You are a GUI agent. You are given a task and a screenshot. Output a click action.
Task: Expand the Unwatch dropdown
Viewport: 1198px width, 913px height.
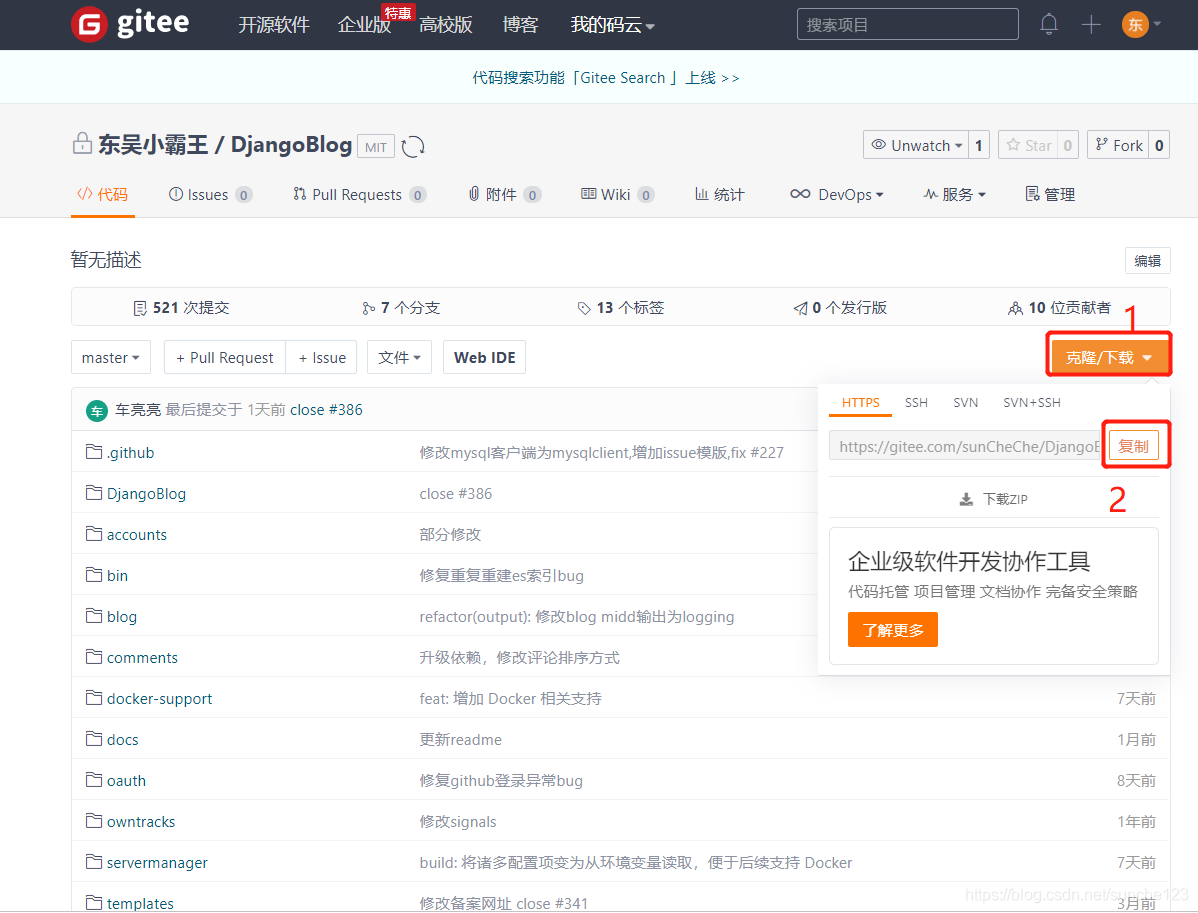point(916,145)
